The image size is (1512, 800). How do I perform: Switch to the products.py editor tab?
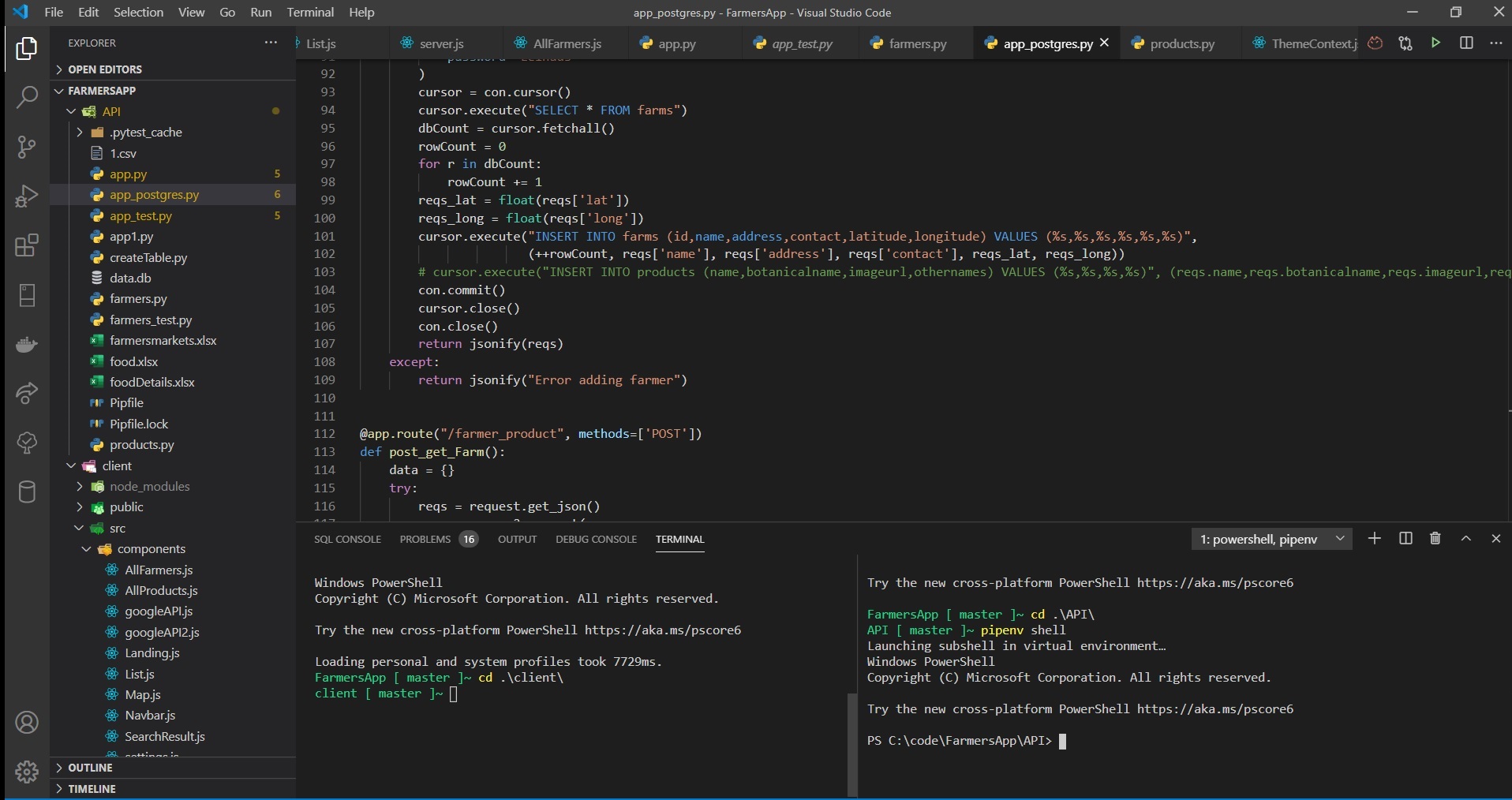(1182, 43)
